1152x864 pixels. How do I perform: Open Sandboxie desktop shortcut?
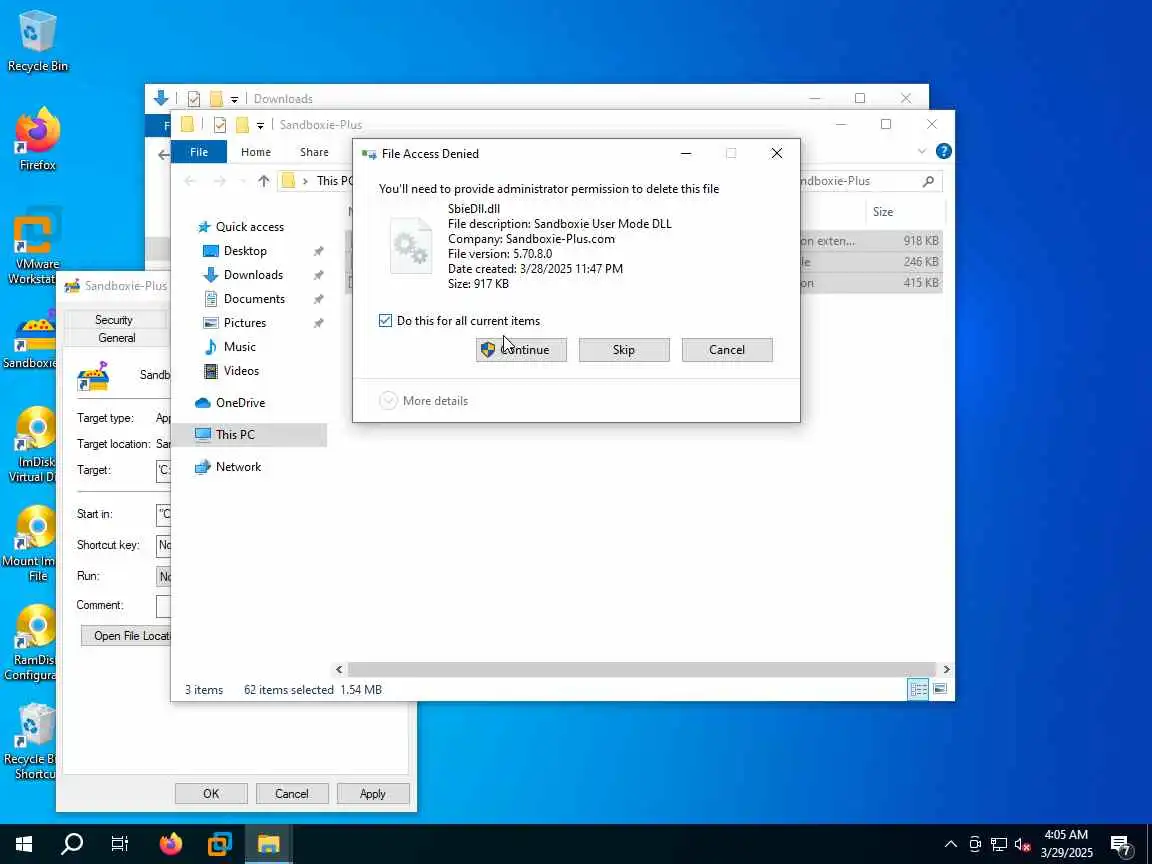tap(31, 339)
